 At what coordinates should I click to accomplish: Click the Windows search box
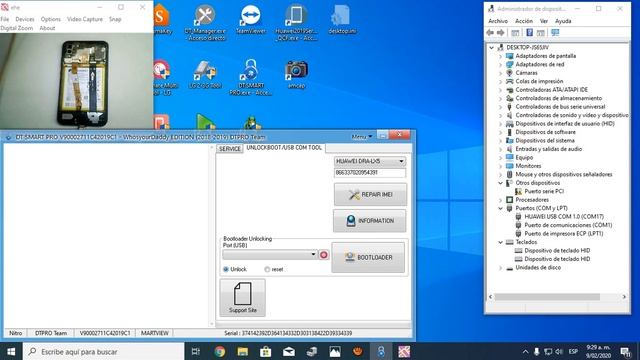click(103, 351)
